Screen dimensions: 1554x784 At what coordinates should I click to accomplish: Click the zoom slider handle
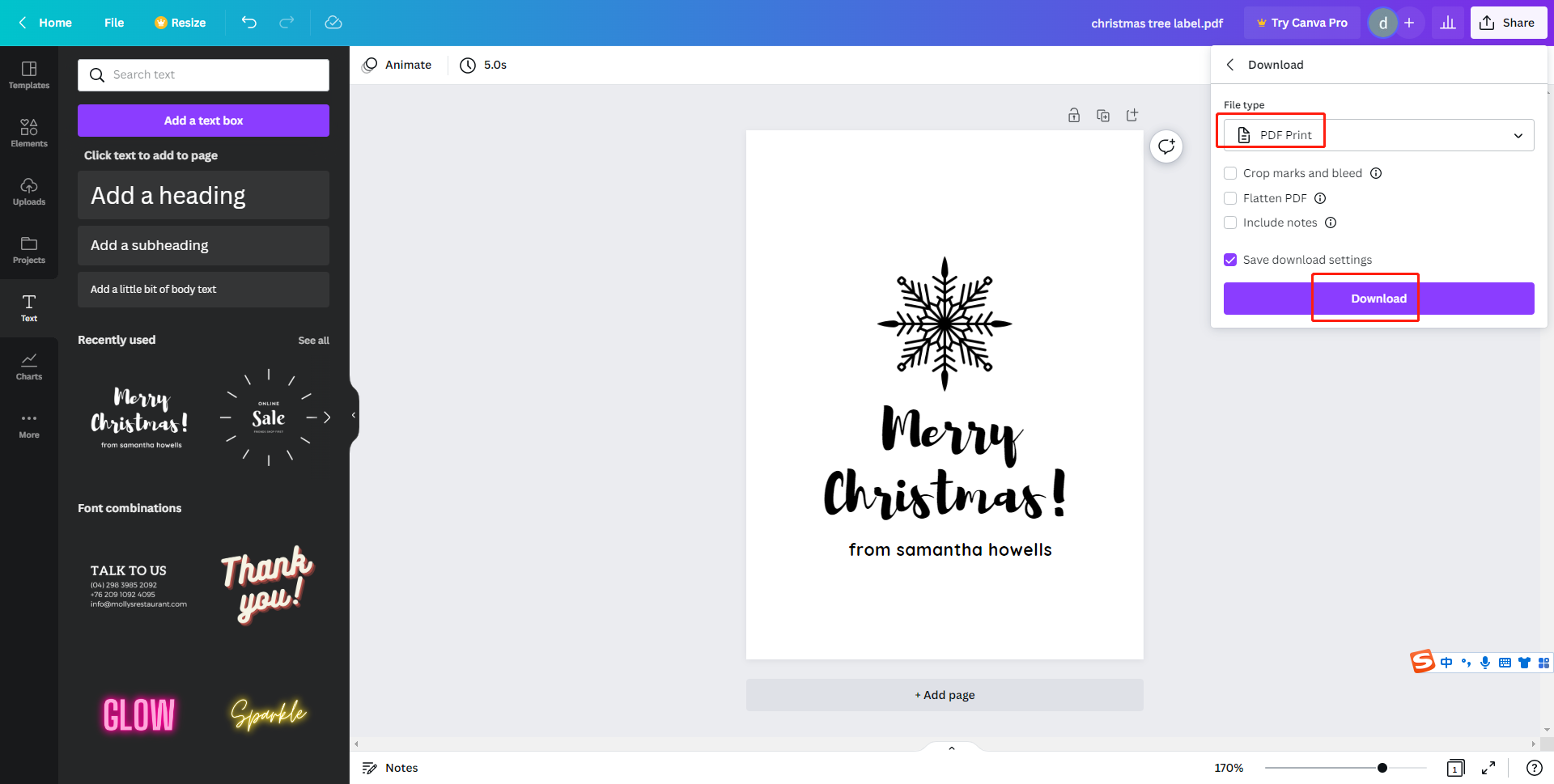[1382, 768]
